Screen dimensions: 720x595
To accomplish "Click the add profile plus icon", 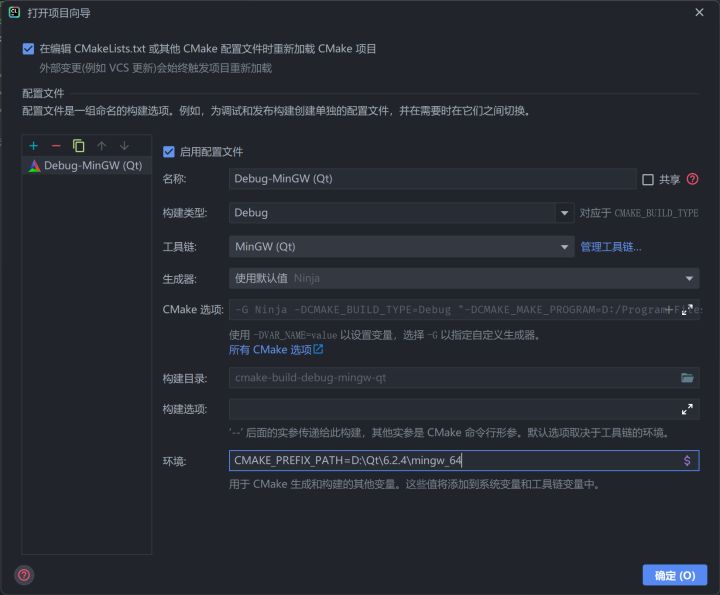I will coord(34,146).
